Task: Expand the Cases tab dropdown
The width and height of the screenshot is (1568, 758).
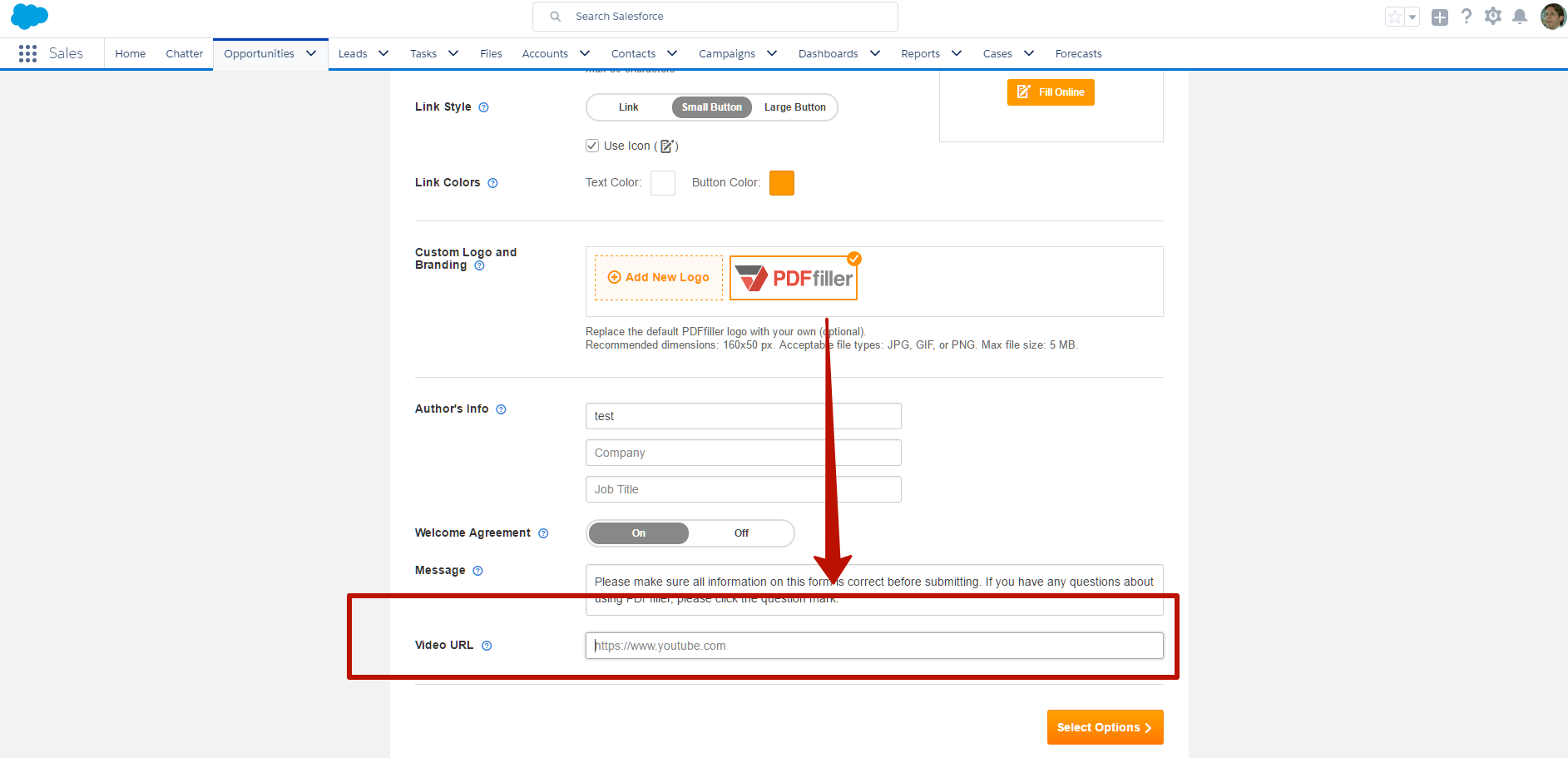Action: (x=1029, y=53)
